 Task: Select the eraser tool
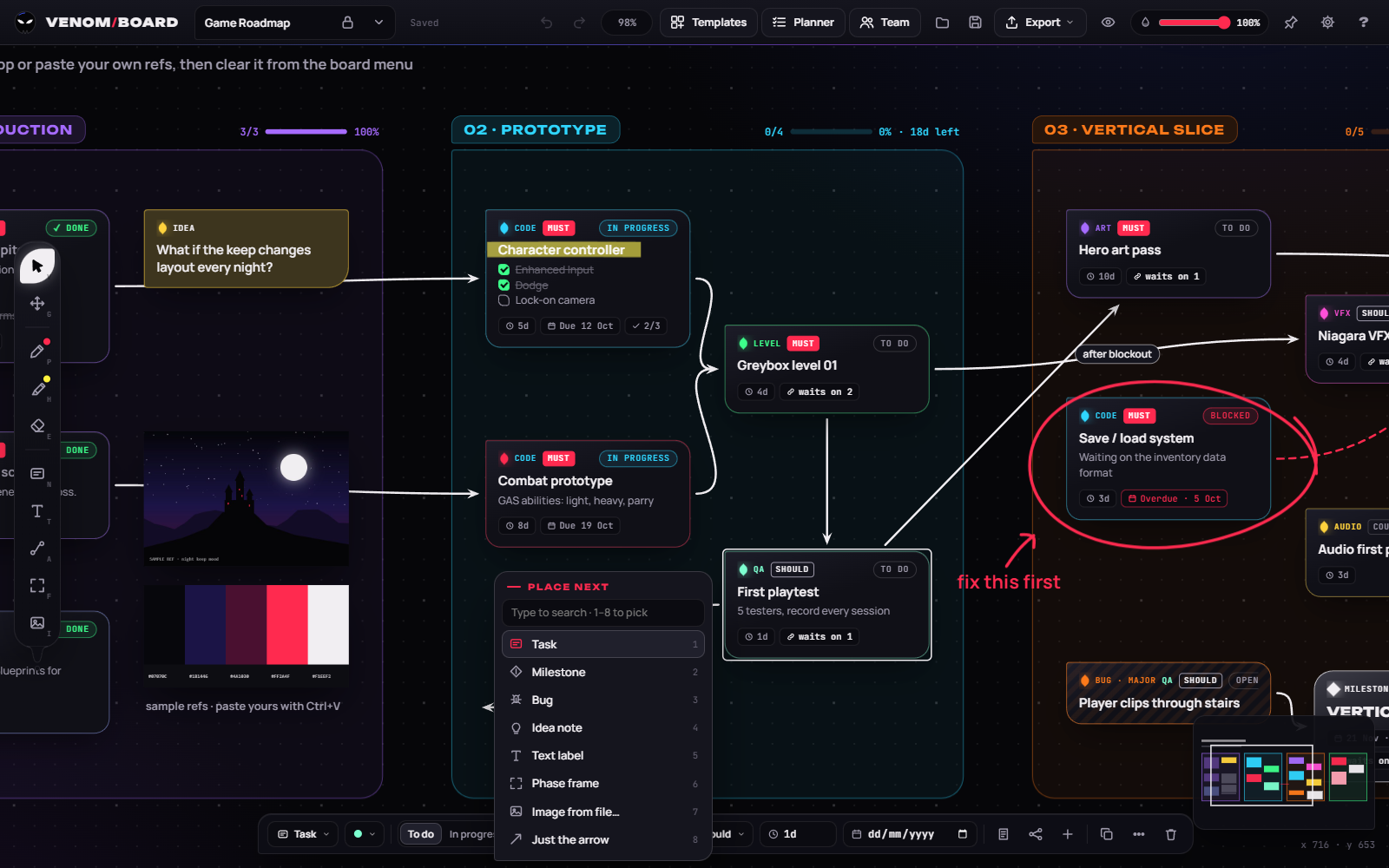[x=37, y=425]
